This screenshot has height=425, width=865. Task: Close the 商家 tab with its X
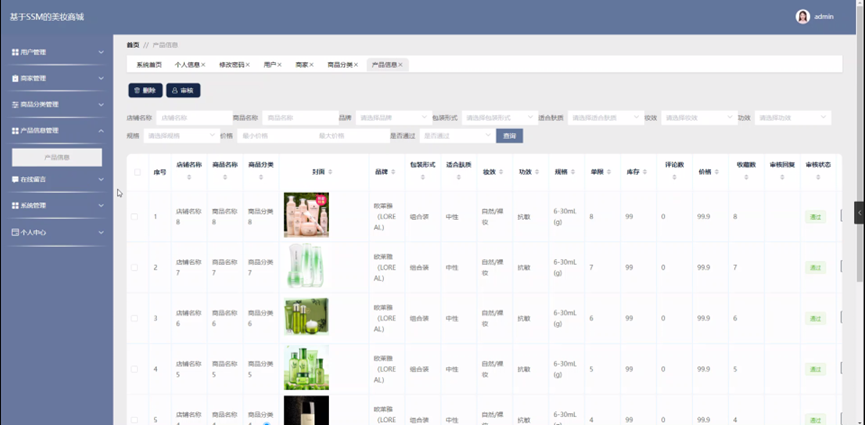[312, 65]
